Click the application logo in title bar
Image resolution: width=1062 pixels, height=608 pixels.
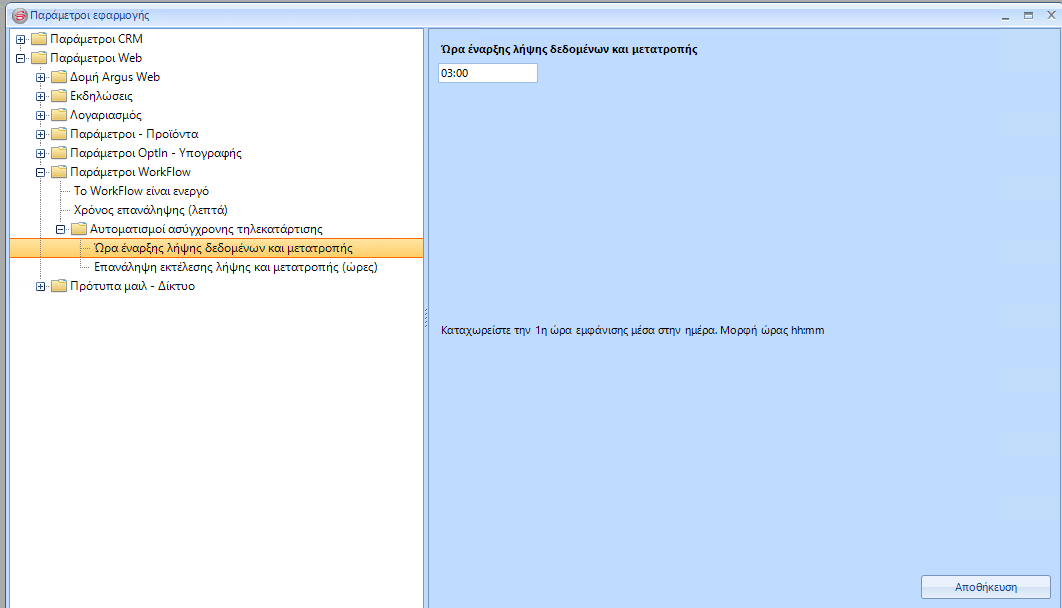click(18, 15)
